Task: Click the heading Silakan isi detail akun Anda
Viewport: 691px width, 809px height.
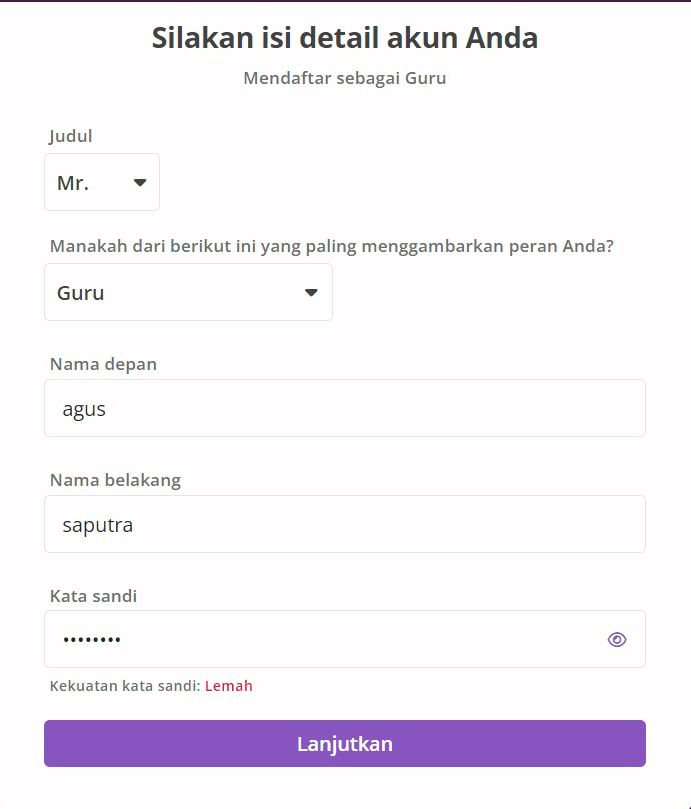Action: (x=345, y=38)
